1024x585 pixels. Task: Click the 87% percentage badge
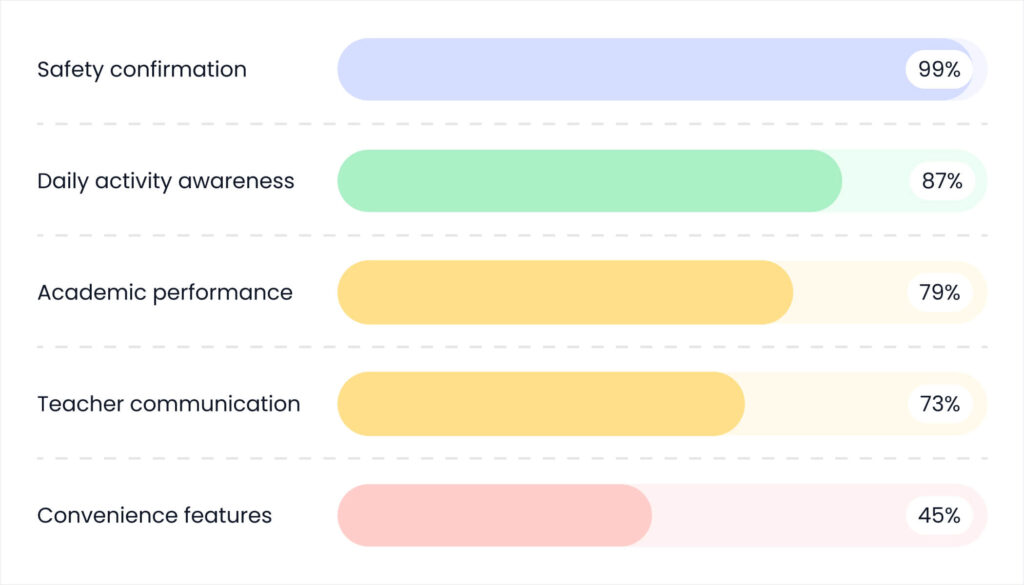(941, 181)
